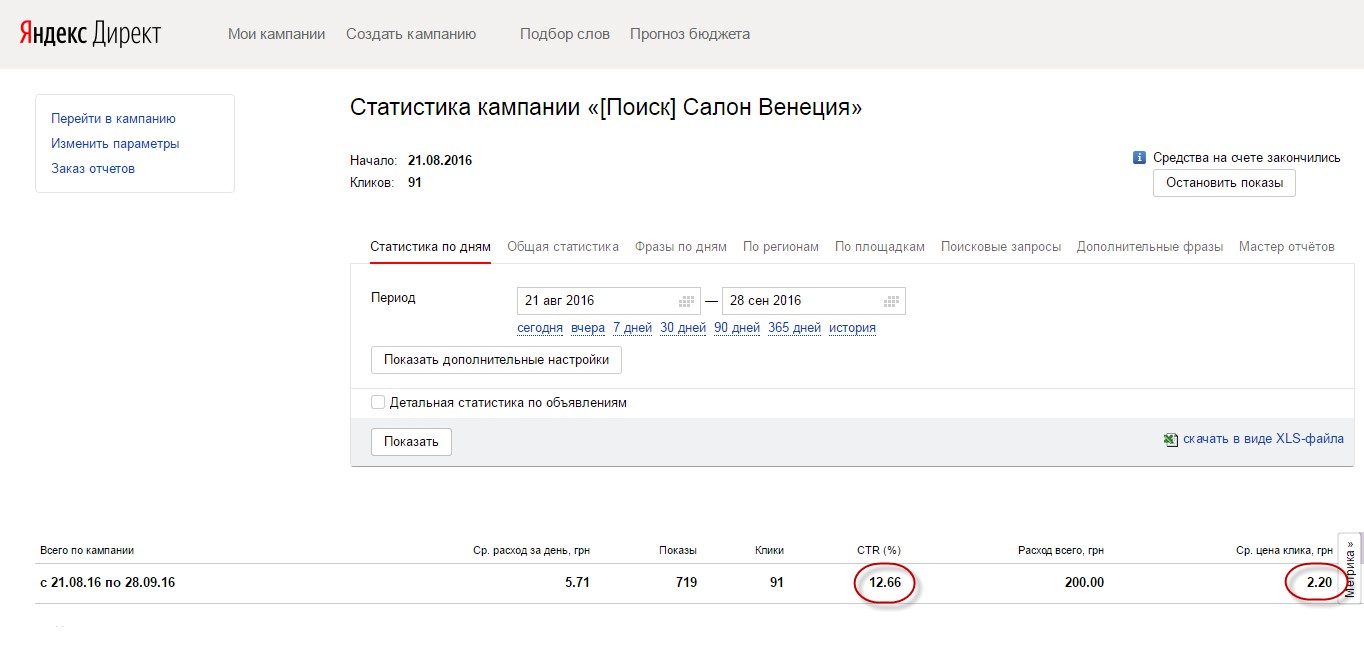The height and width of the screenshot is (655, 1364).
Task: Open the Метрика side panel
Action: pos(1350,568)
